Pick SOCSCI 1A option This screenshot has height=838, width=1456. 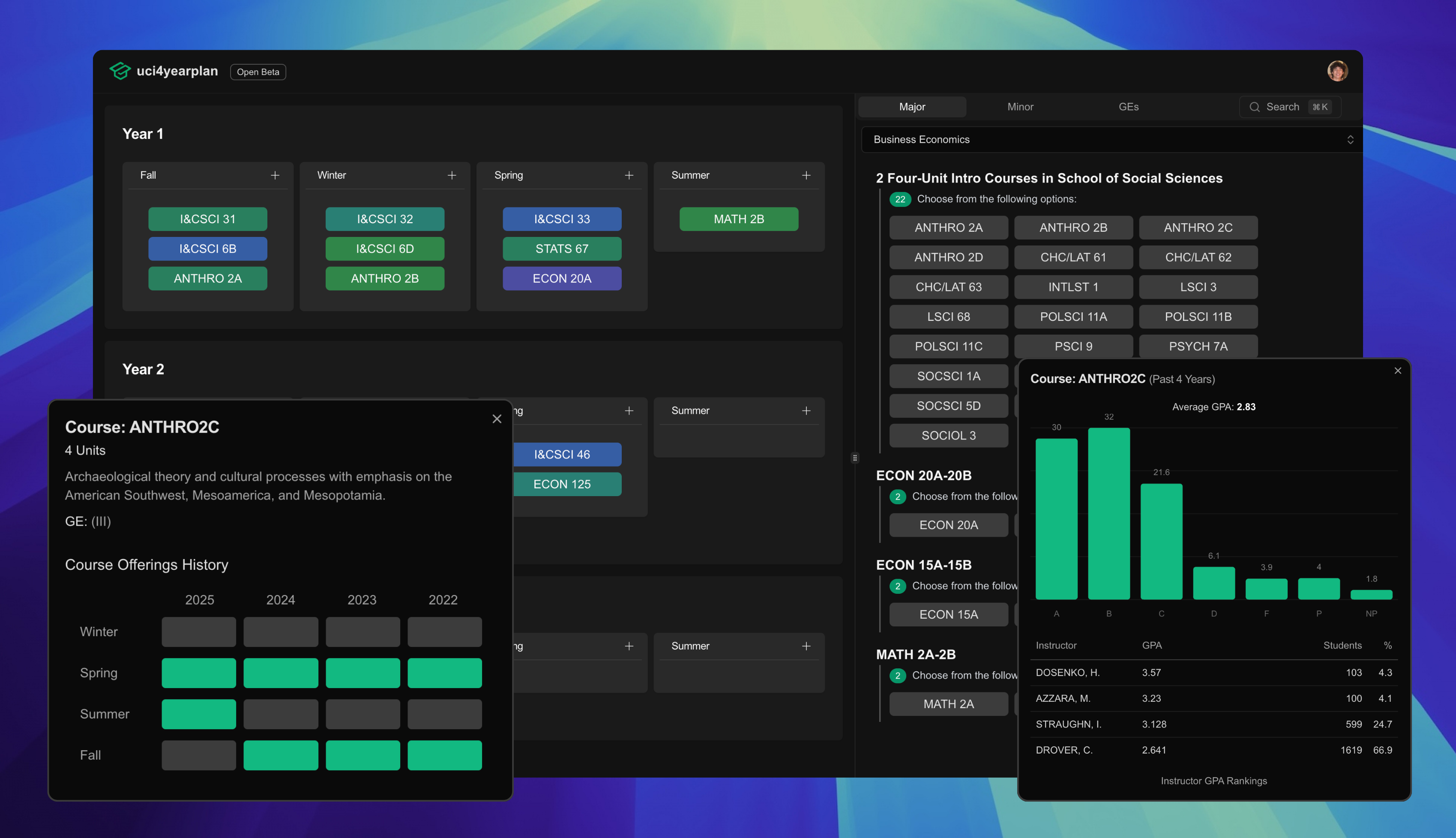[948, 376]
